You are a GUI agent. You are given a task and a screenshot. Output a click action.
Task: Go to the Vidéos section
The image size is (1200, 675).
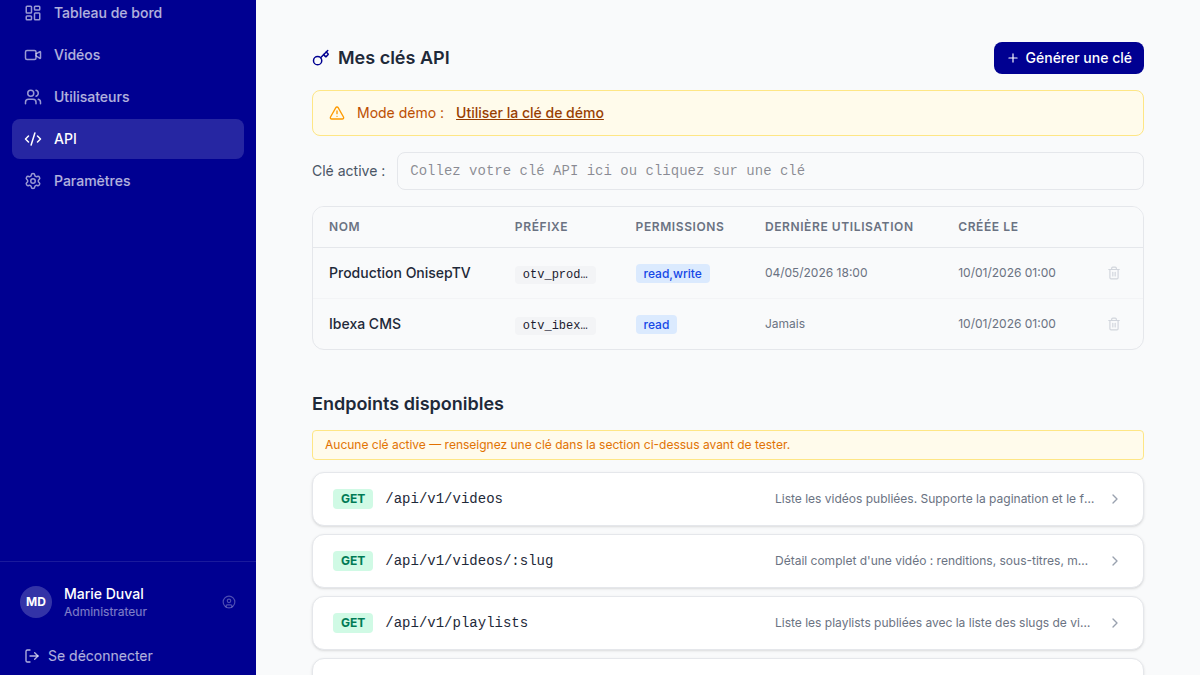(128, 55)
